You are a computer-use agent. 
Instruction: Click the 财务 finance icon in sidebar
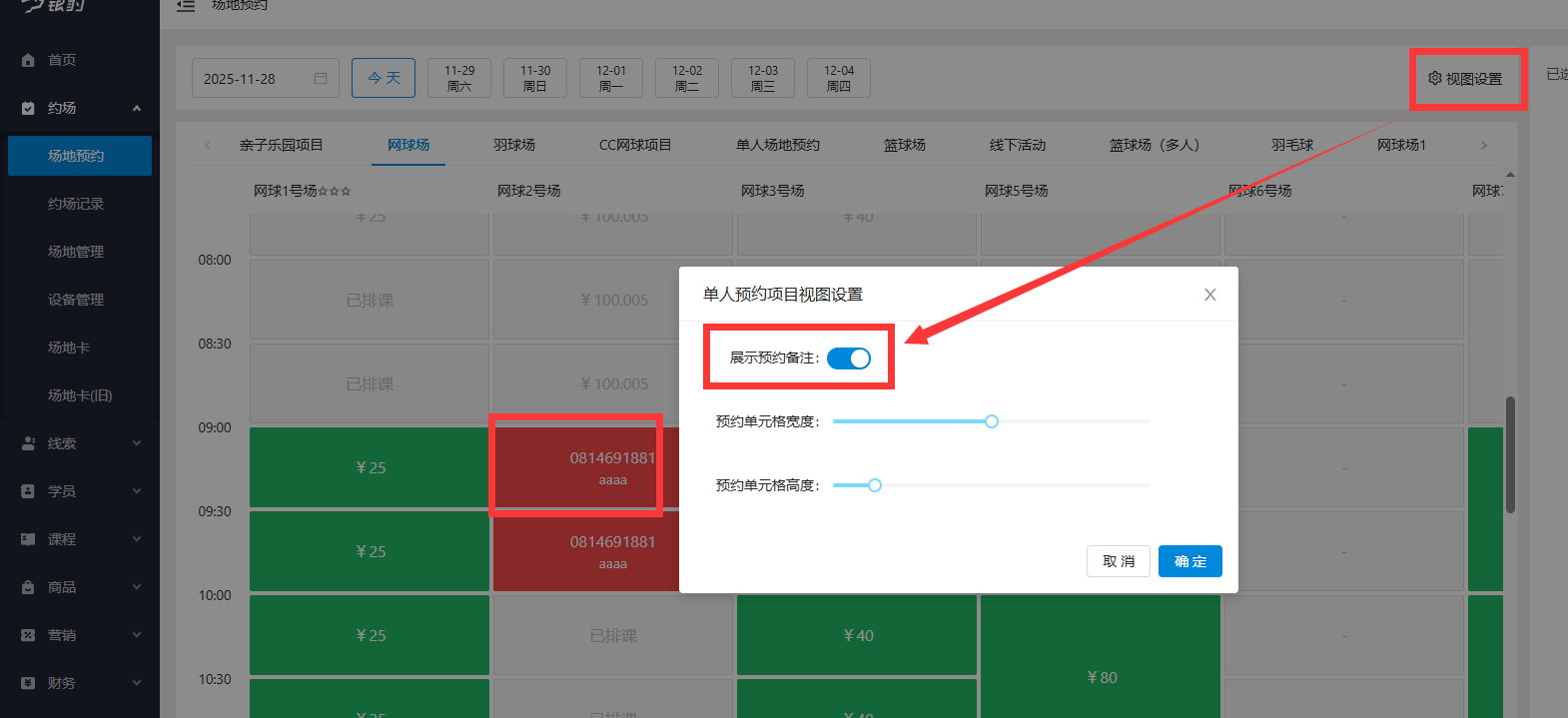pyautogui.click(x=28, y=683)
